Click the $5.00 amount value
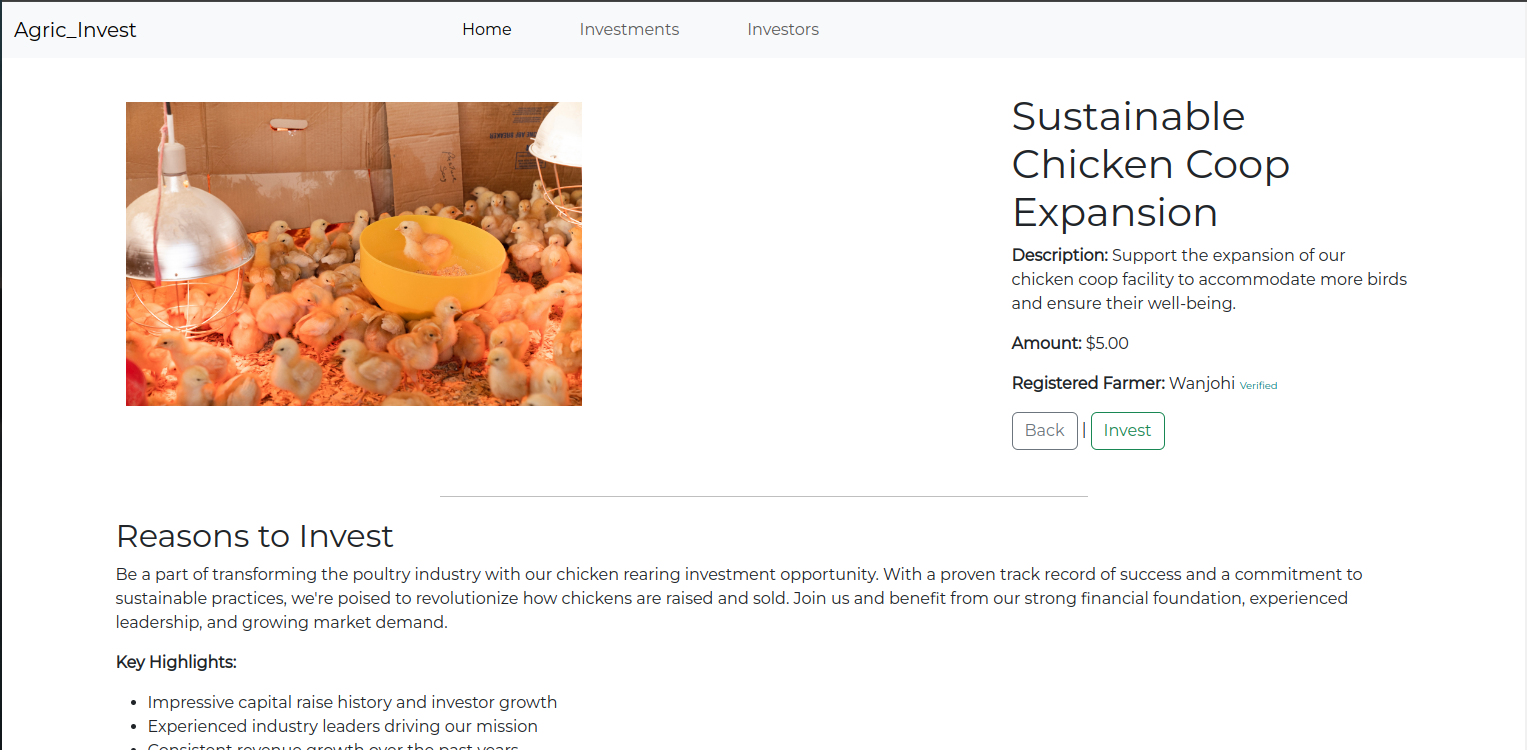This screenshot has height=750, width=1527. click(1107, 343)
